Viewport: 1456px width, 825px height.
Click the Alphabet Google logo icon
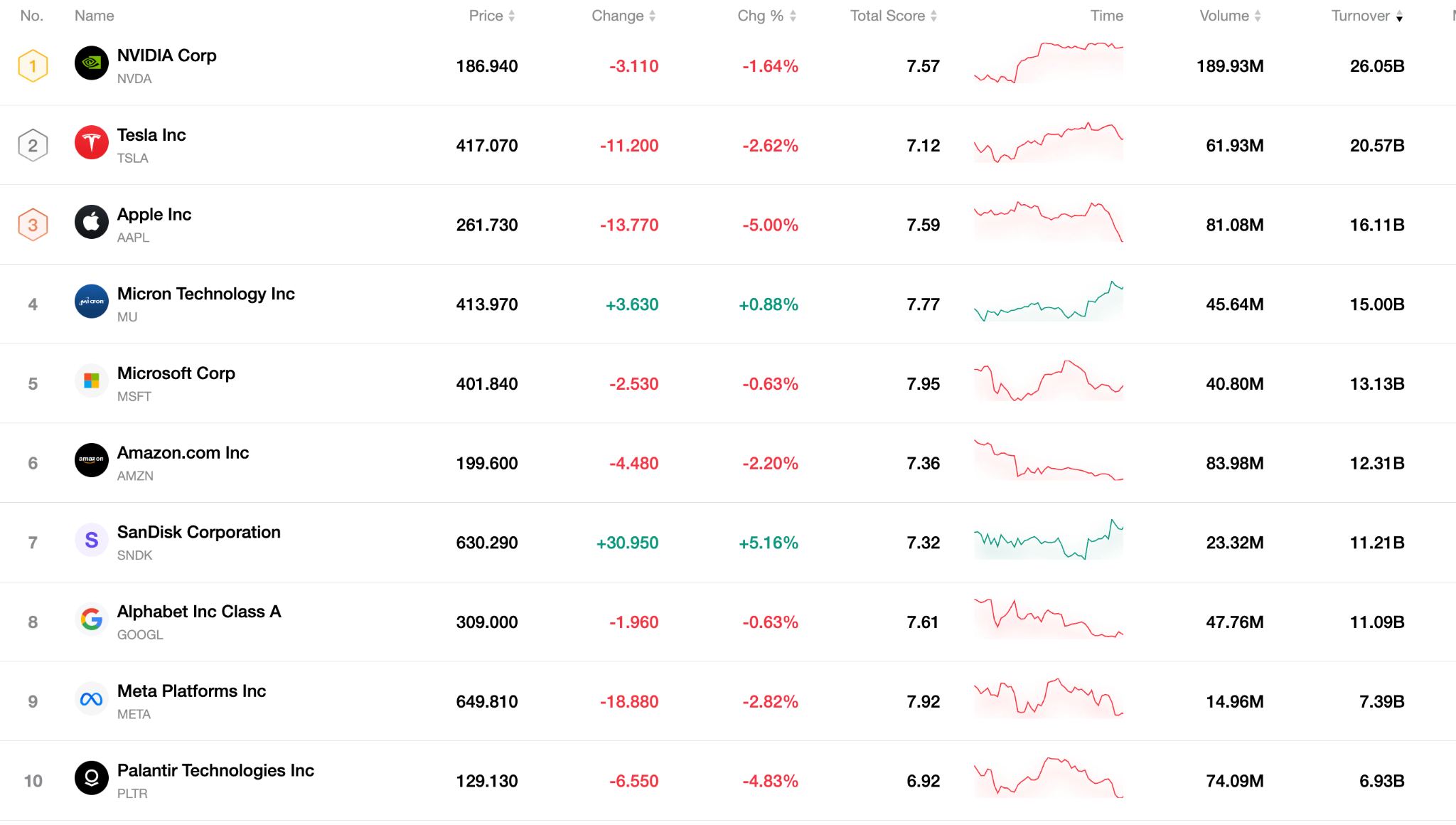(92, 619)
